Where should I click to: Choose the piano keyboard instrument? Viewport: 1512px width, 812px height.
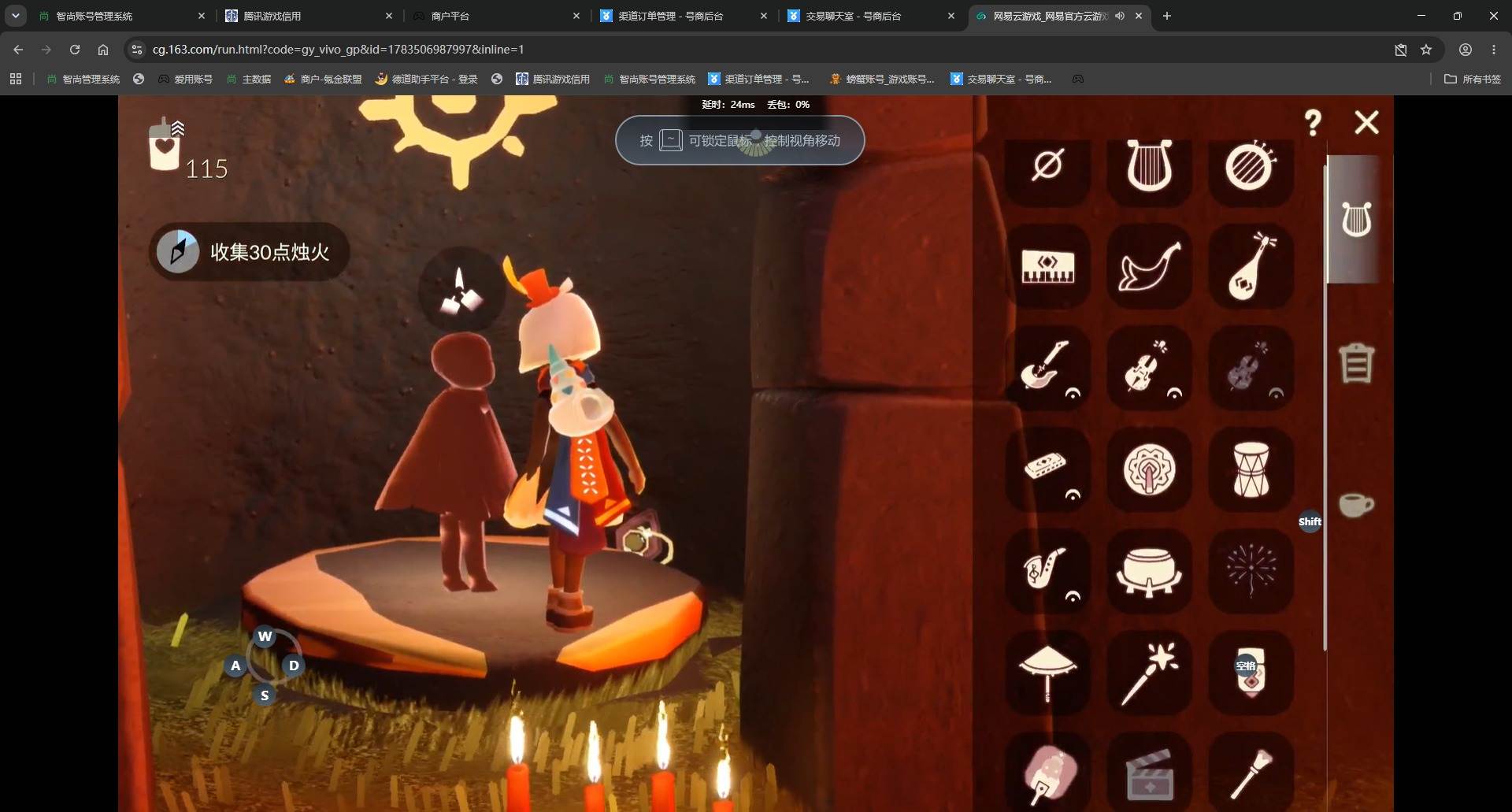[x=1047, y=267]
